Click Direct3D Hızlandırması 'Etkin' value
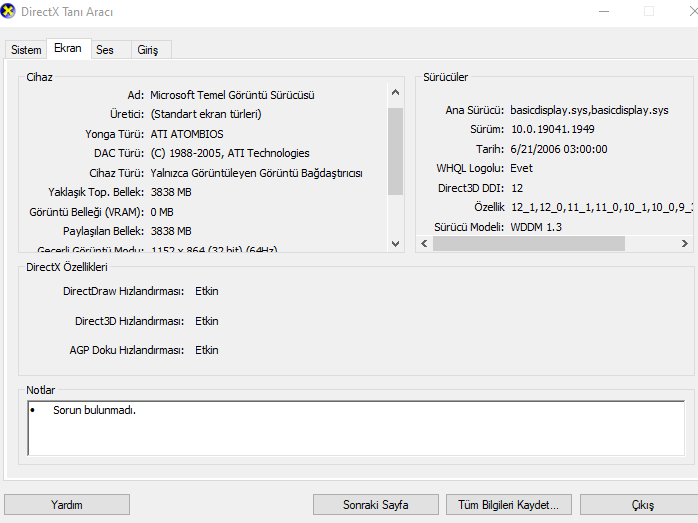The width and height of the screenshot is (698, 523). click(x=207, y=321)
